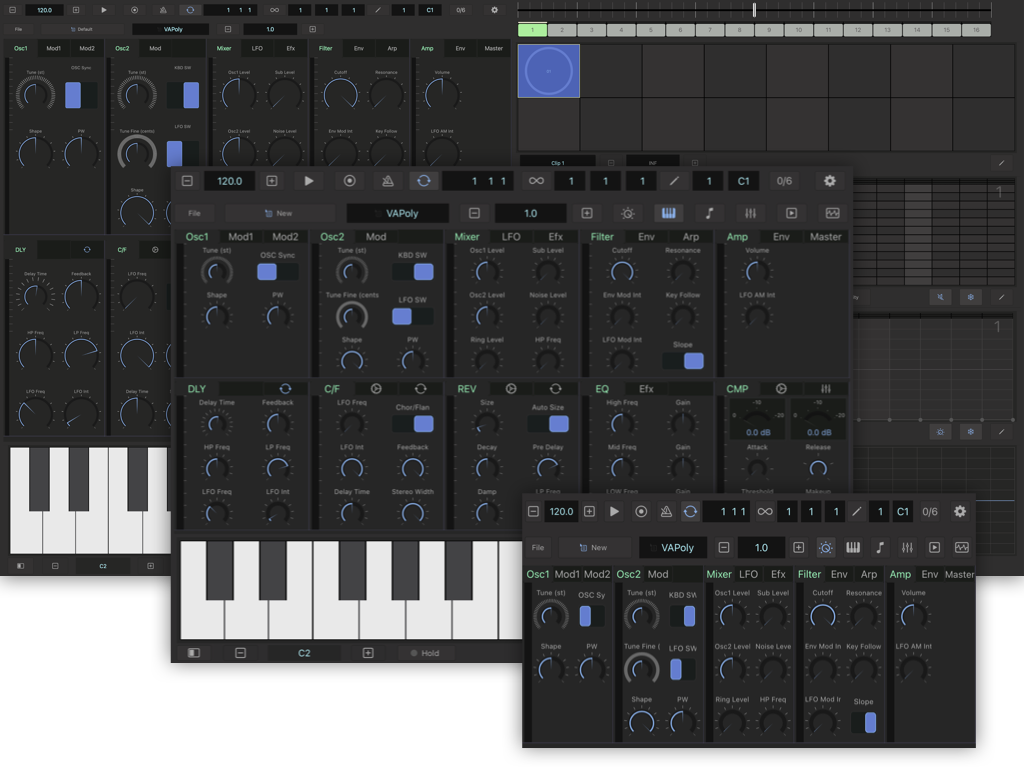Click the plus button beside C2 in the middle window
This screenshot has height=768, width=1024.
point(368,653)
